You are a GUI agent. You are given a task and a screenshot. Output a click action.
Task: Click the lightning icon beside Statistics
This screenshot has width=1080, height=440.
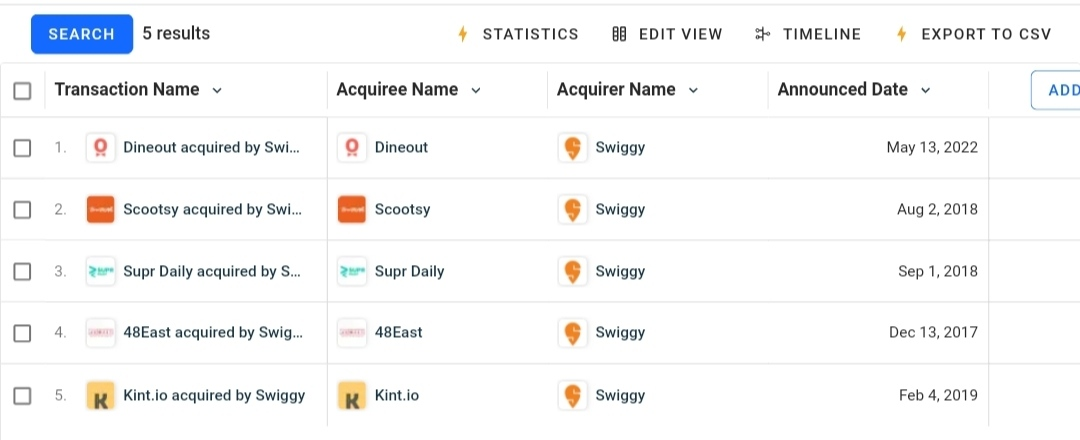[463, 34]
